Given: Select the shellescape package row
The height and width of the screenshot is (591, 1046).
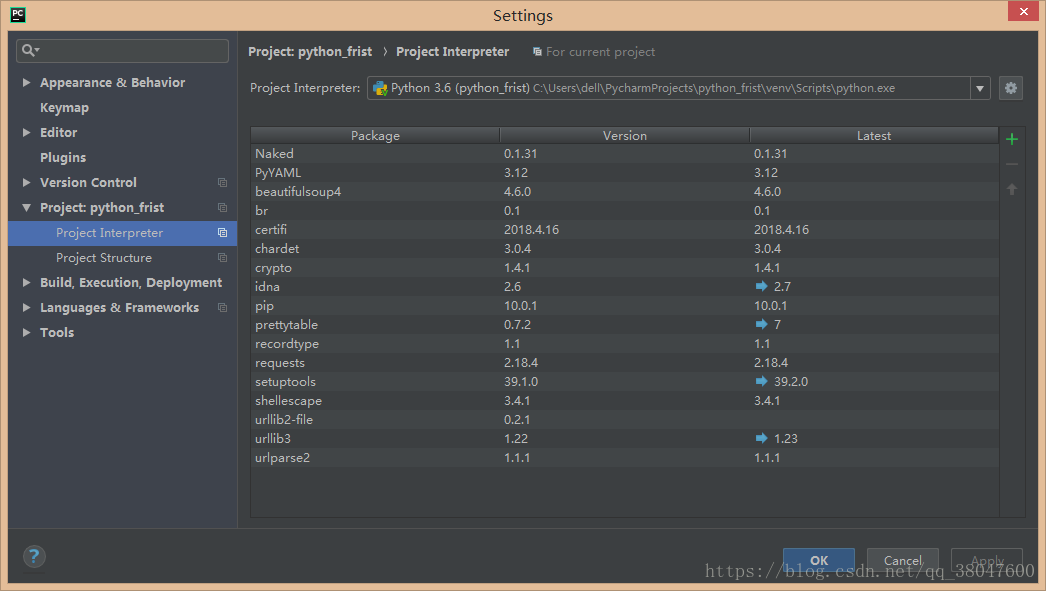Looking at the screenshot, I should click(x=624, y=400).
